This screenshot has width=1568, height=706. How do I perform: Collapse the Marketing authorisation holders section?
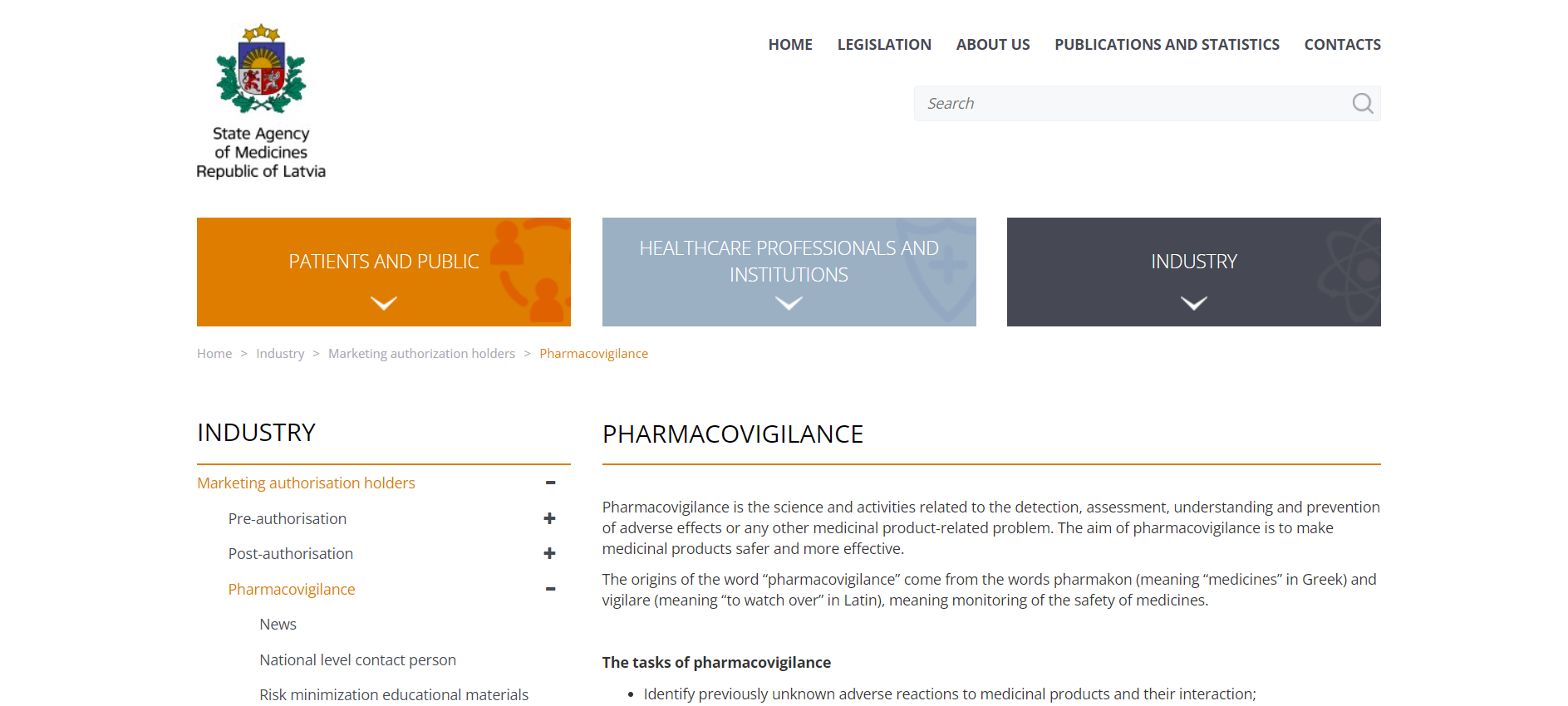(x=550, y=483)
